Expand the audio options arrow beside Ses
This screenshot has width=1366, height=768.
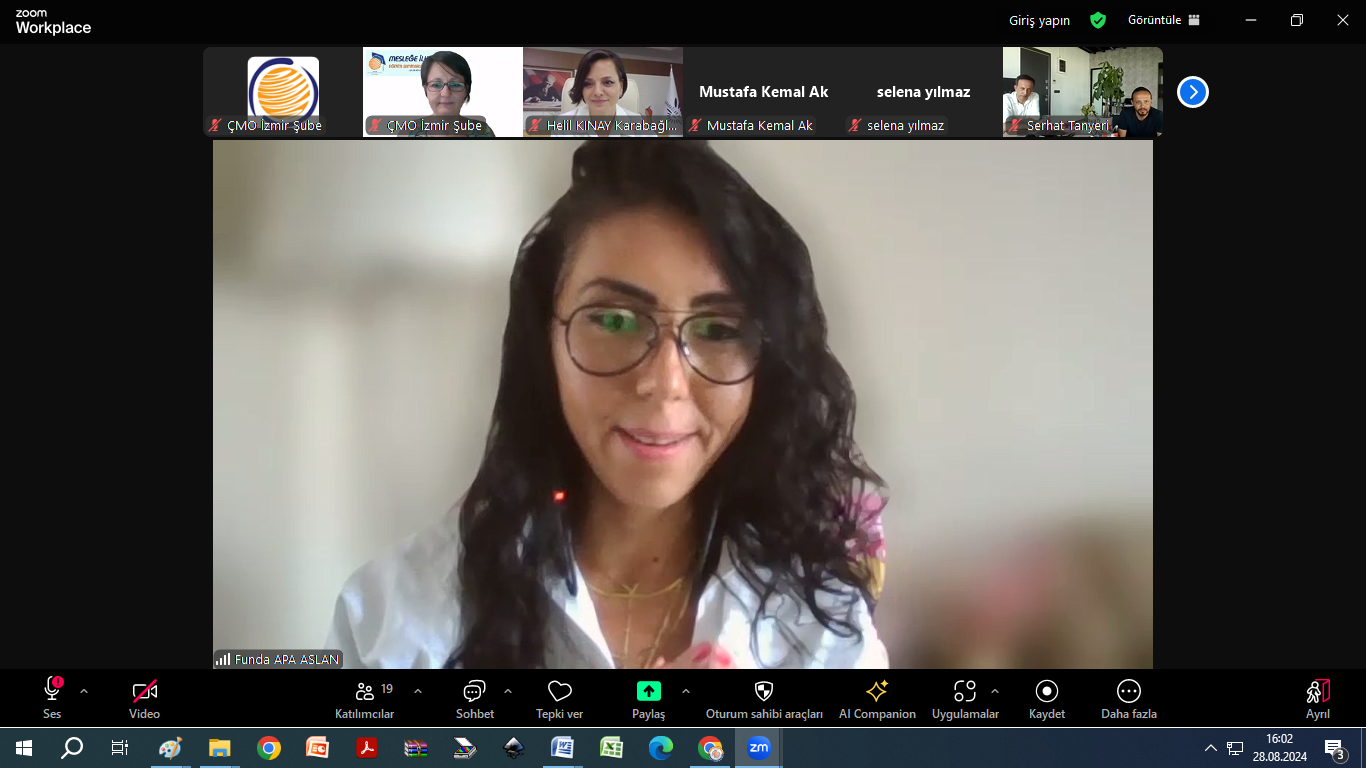pyautogui.click(x=84, y=691)
